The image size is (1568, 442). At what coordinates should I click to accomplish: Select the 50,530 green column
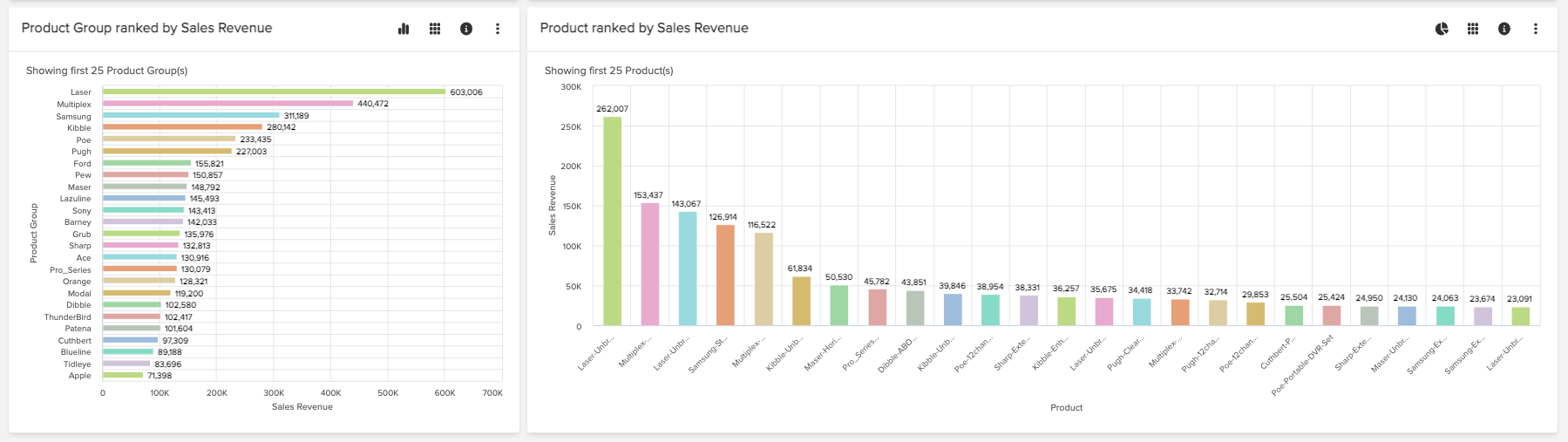click(838, 306)
